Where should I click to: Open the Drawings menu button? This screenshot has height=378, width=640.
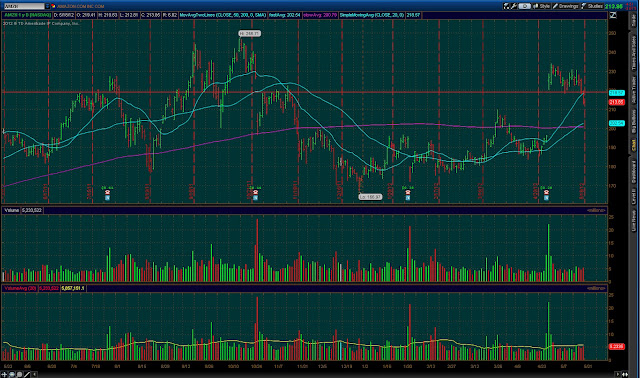(x=565, y=6)
